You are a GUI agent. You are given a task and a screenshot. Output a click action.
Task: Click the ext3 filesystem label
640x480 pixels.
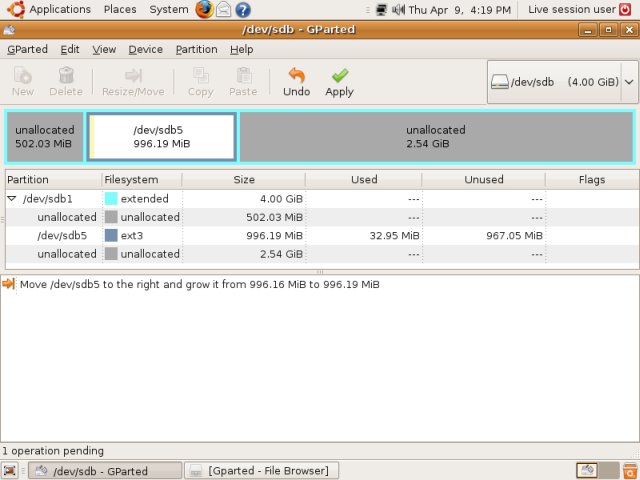pos(131,236)
